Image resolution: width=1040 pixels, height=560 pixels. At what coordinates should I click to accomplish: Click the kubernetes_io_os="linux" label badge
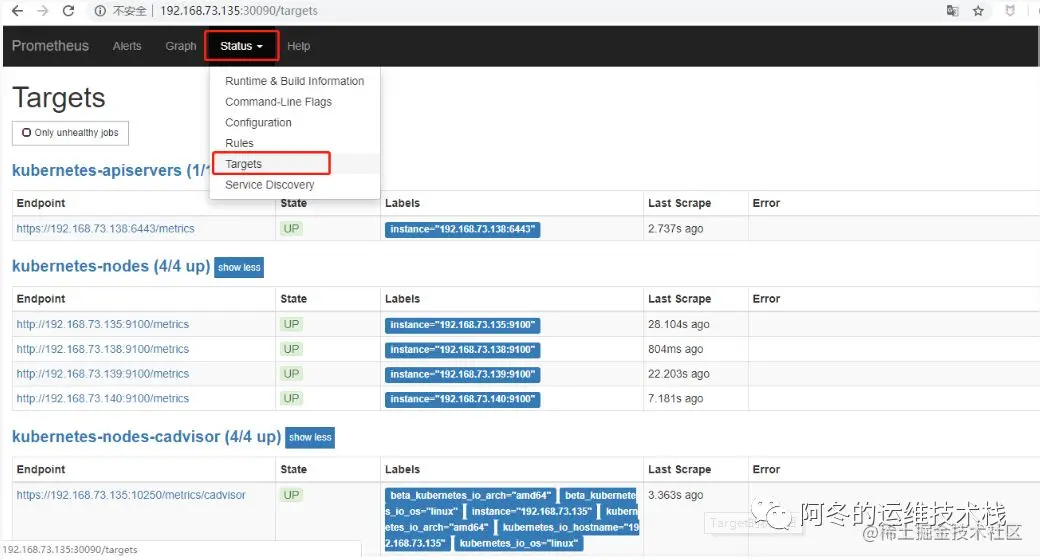[519, 543]
